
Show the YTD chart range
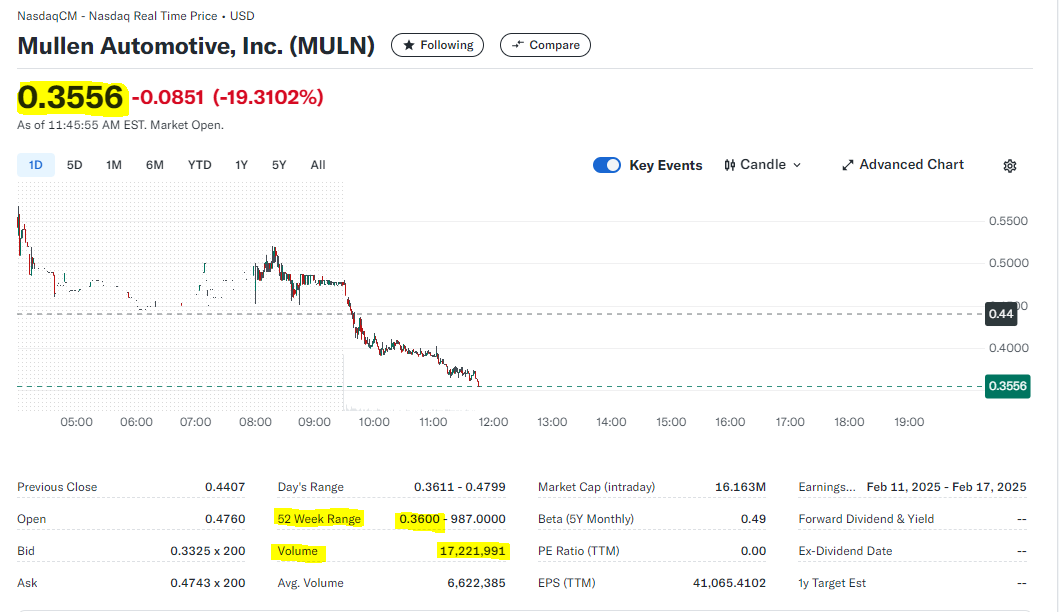tap(199, 165)
